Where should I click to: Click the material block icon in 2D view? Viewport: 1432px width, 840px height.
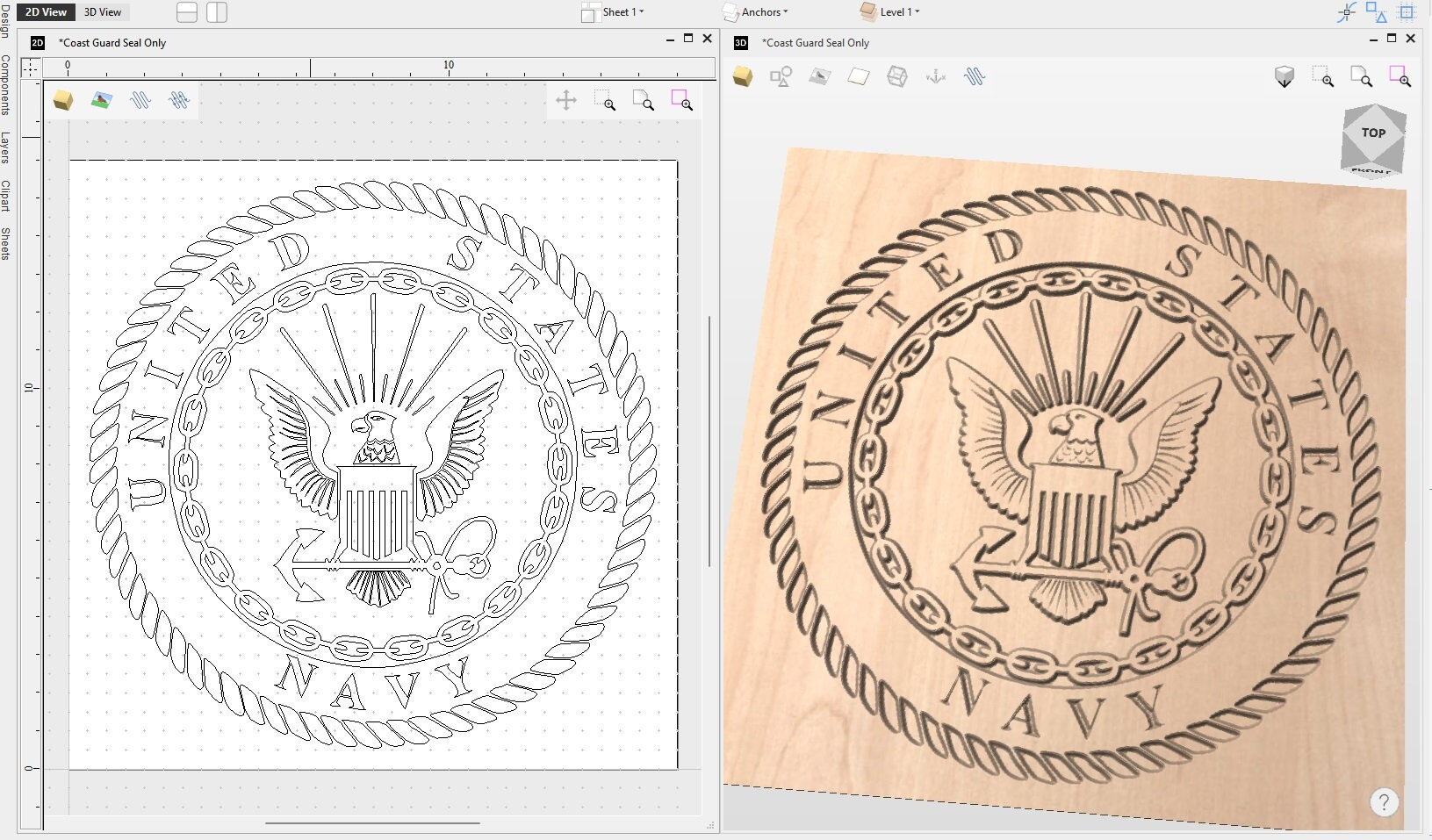click(62, 100)
